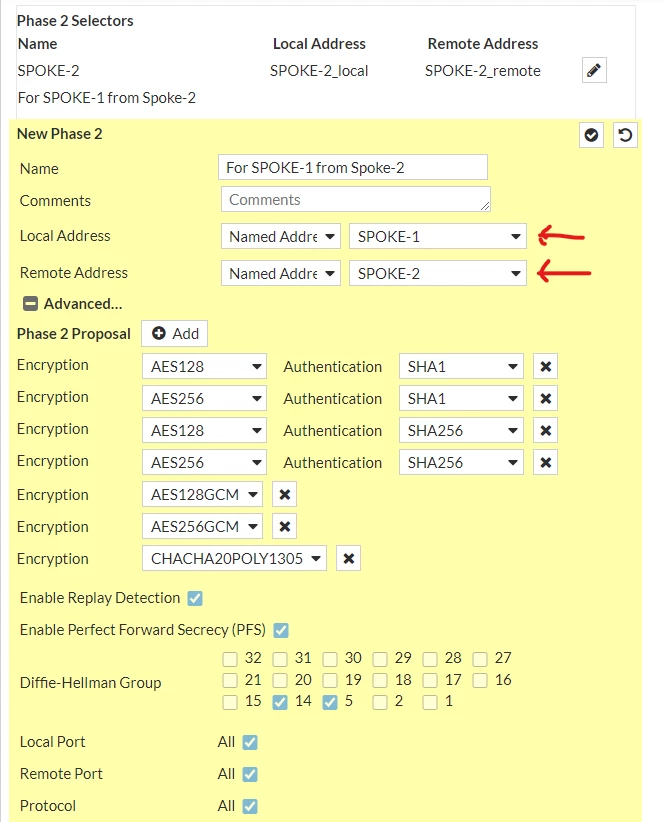The height and width of the screenshot is (822, 664).
Task: Check Diffie-Hellman Group 21
Action: pyautogui.click(x=230, y=680)
